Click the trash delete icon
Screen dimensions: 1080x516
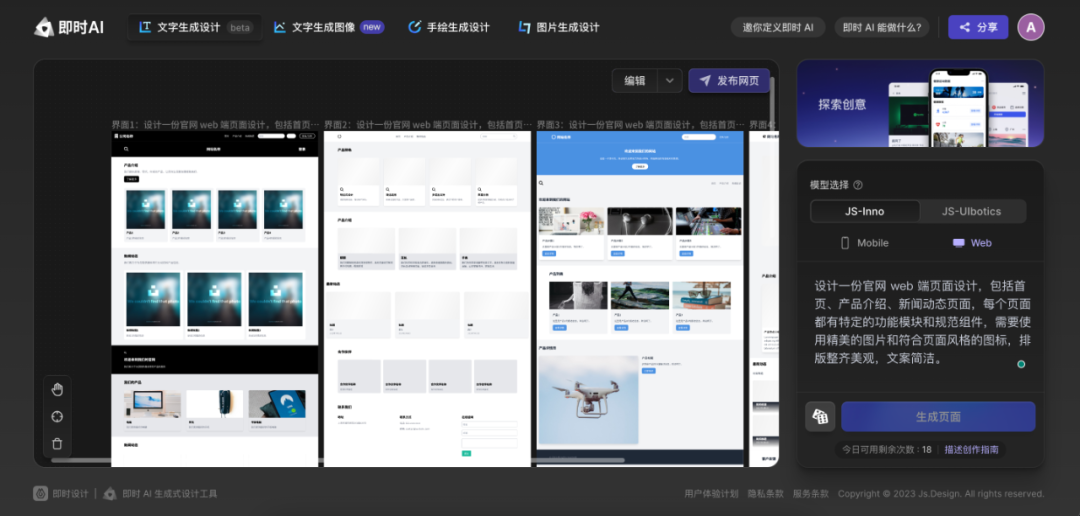coord(57,443)
